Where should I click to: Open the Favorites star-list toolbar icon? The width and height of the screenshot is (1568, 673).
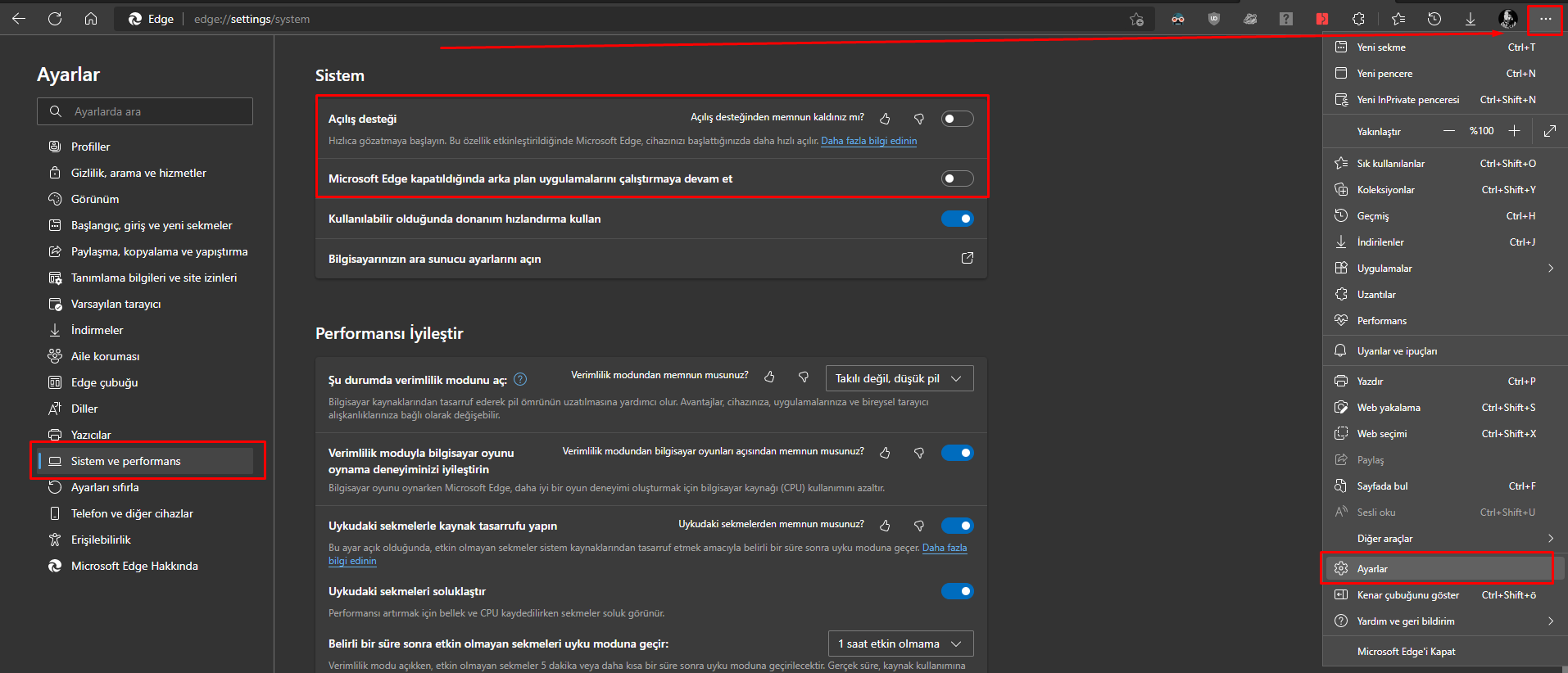coord(1398,19)
